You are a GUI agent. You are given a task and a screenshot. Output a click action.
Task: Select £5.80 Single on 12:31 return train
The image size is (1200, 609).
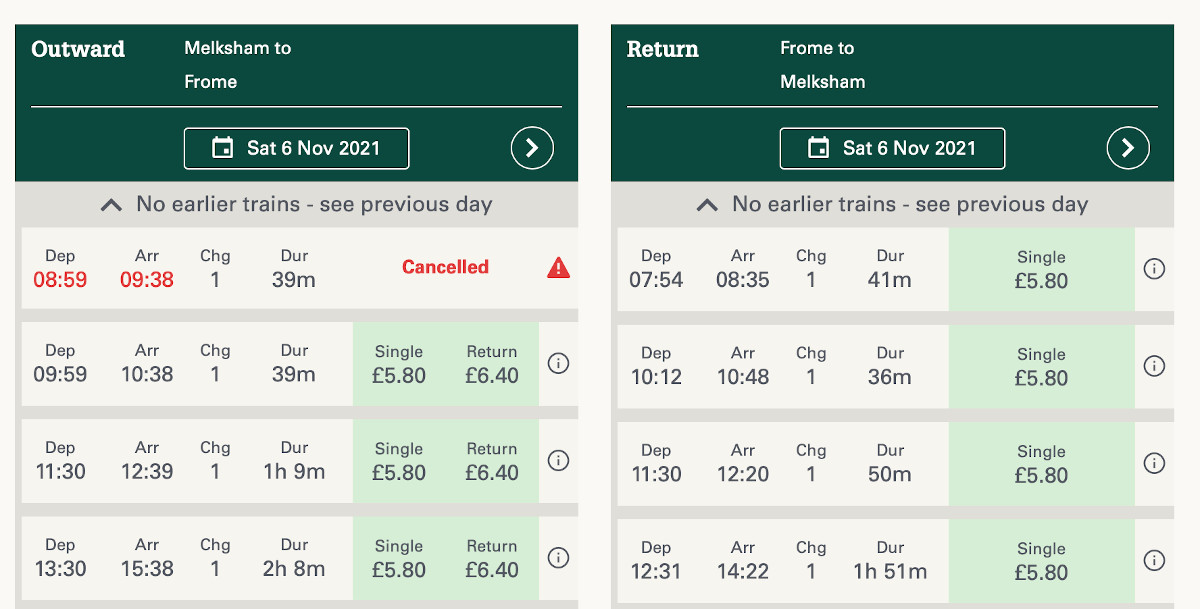(x=1041, y=561)
